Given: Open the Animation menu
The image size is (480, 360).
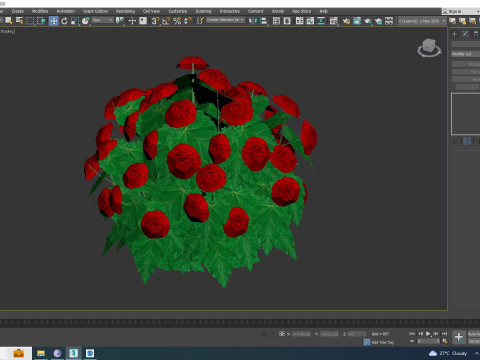Looking at the screenshot, I should tap(66, 11).
